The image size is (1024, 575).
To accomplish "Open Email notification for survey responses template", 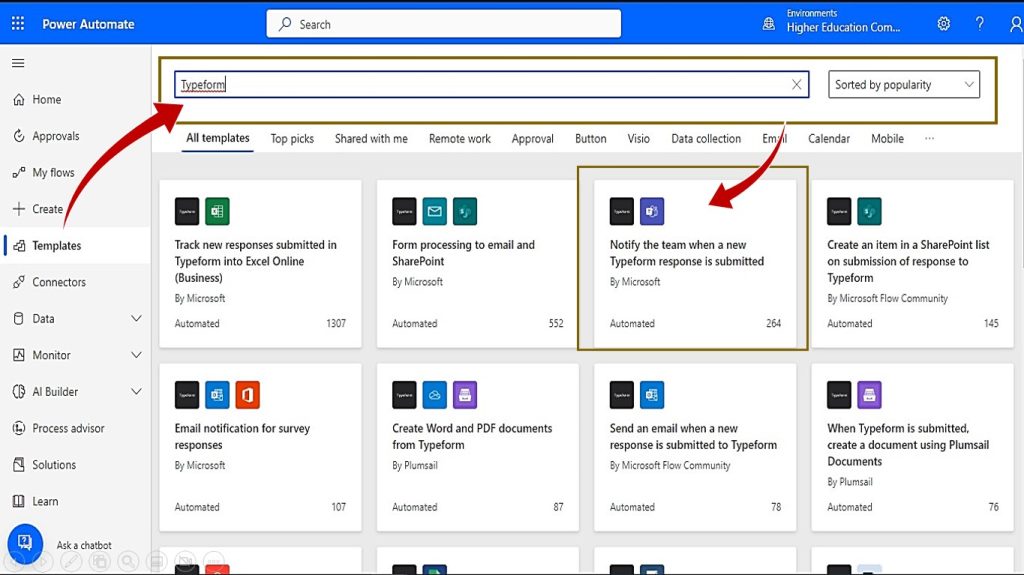I will point(260,447).
